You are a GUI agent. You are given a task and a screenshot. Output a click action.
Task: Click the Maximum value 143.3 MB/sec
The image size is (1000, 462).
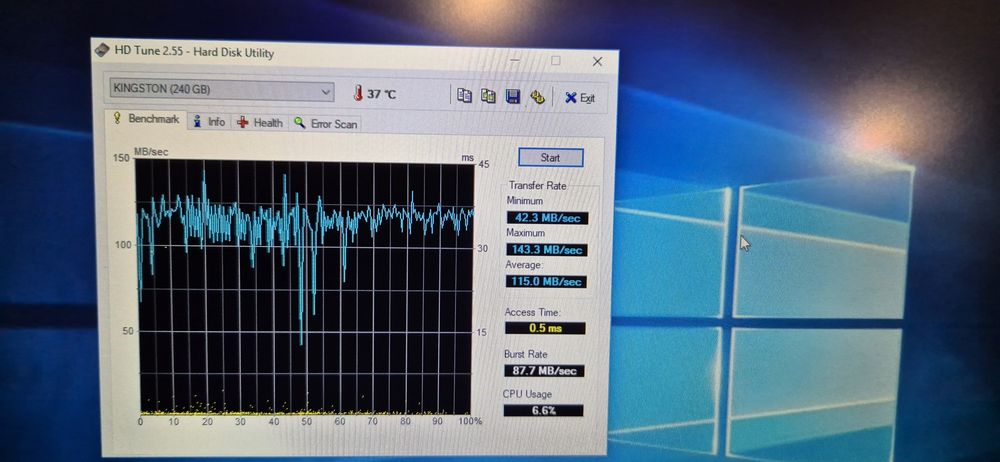[x=547, y=250]
